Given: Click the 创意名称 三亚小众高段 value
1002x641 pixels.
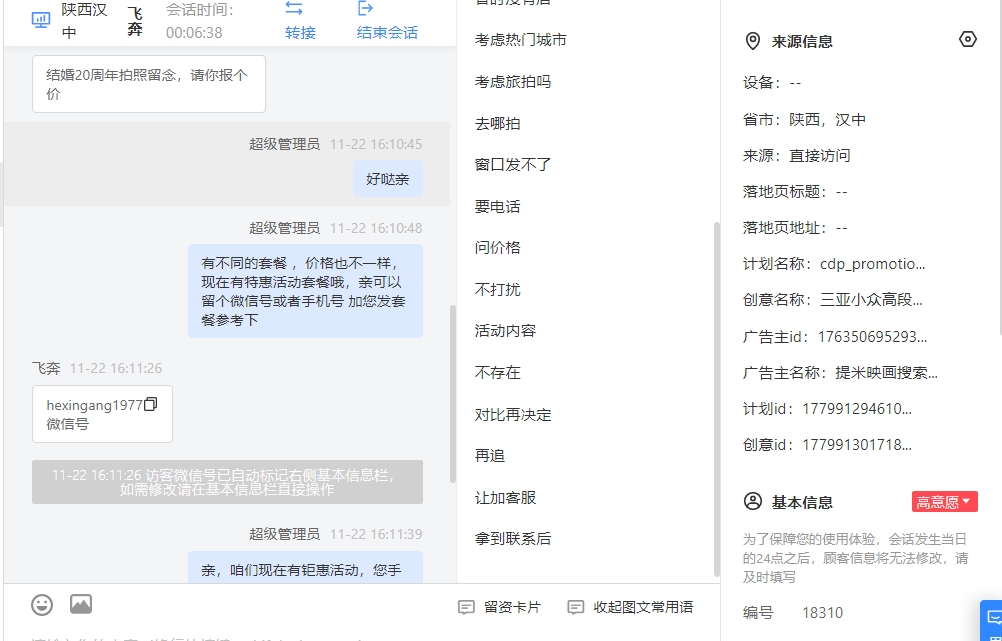Looking at the screenshot, I should coord(871,300).
